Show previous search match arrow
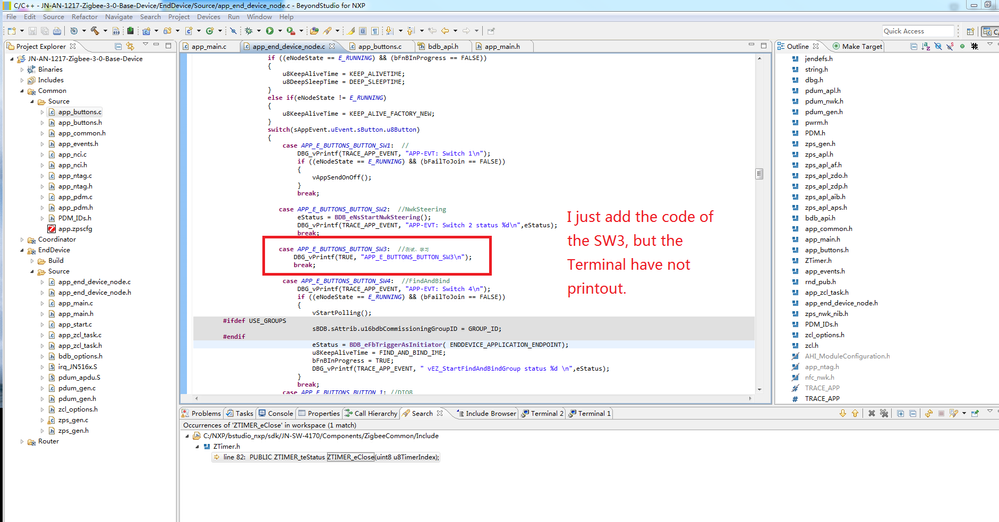Screen dimensions: 999x522 click(x=855, y=414)
